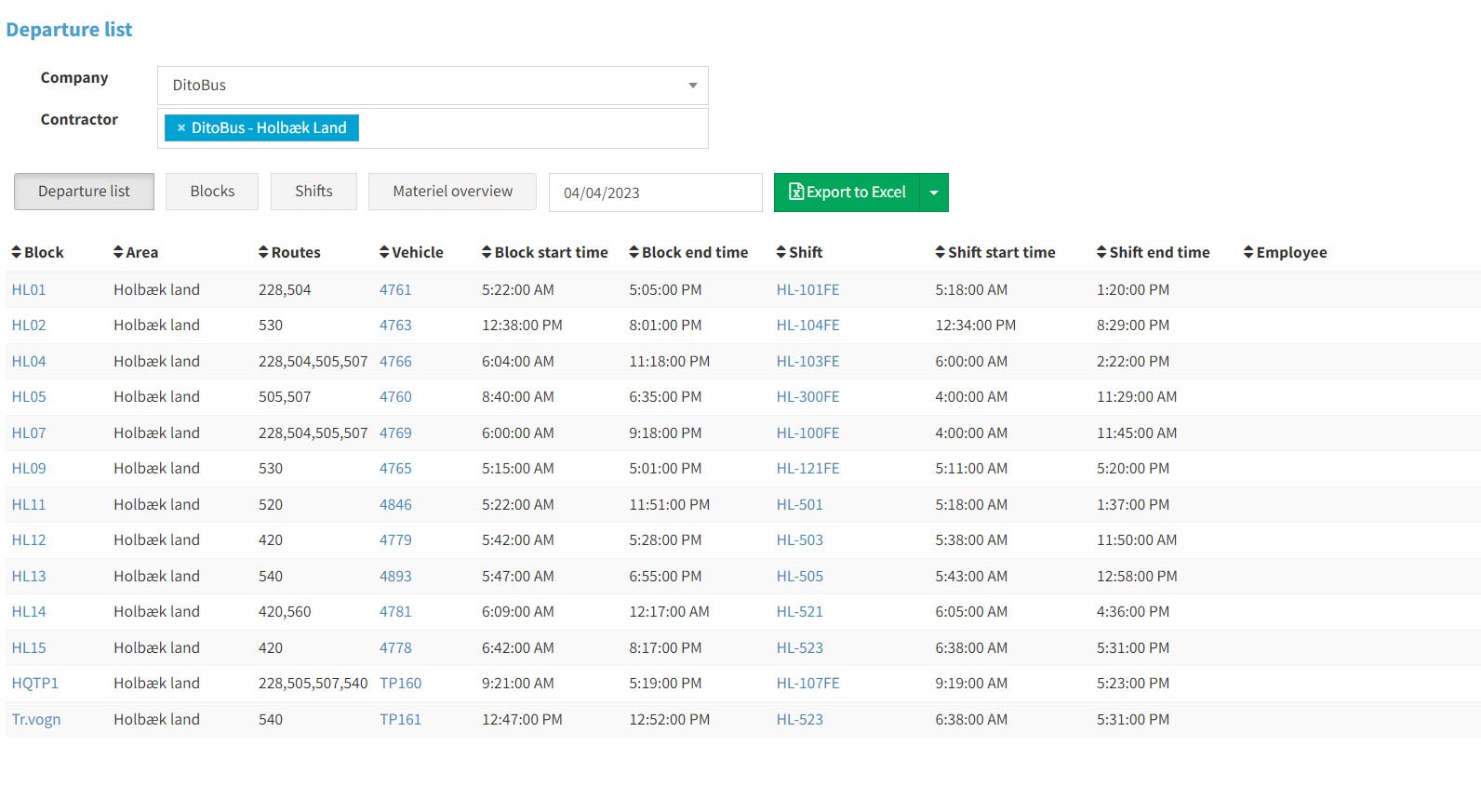The image size is (1481, 812).
Task: Open vehicle TP161 link
Action: coord(401,720)
